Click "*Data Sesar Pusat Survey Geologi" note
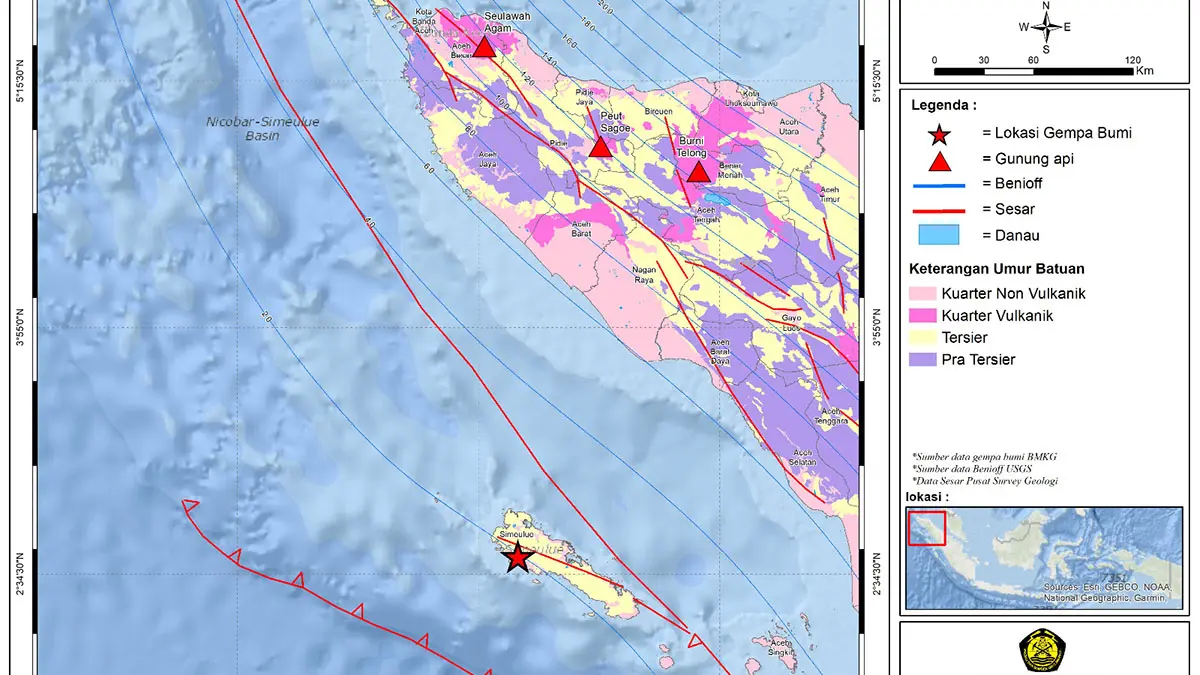1200x675 pixels. [x=985, y=481]
